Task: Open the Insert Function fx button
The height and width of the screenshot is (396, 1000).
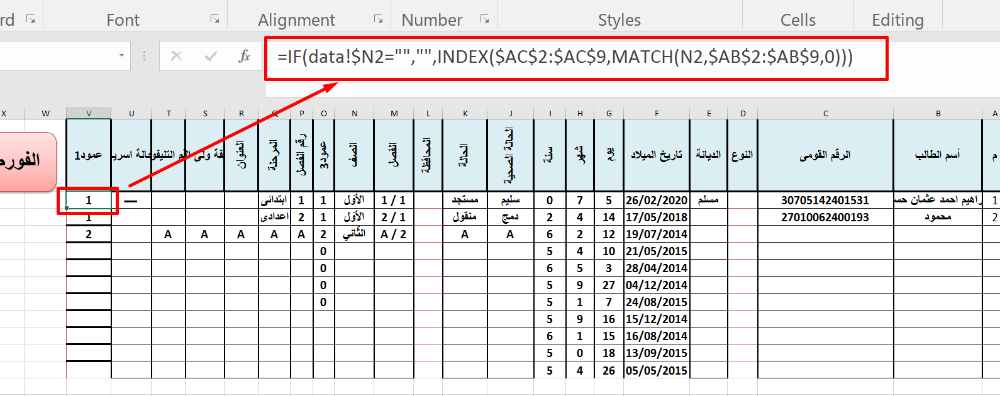Action: pyautogui.click(x=244, y=56)
